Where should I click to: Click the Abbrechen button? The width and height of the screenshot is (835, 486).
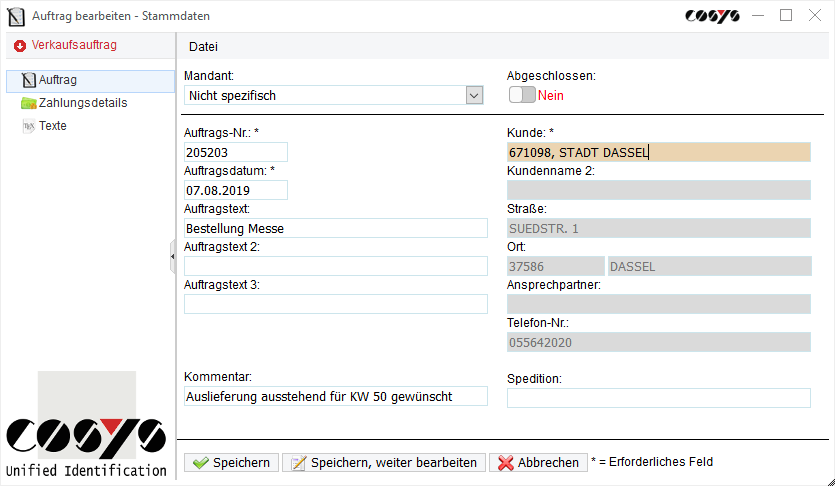tap(538, 463)
